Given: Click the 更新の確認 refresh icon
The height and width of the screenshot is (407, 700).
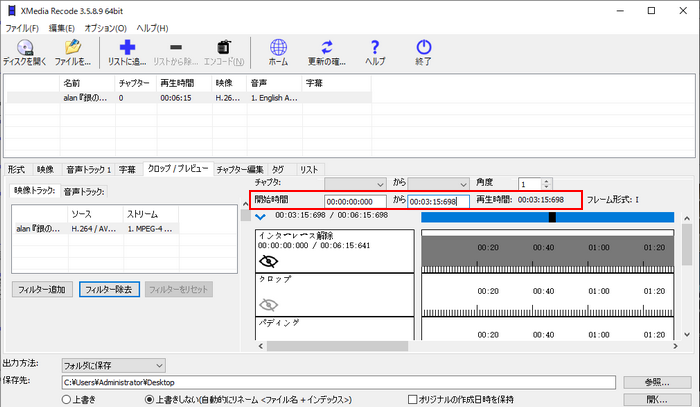Looking at the screenshot, I should pos(327,47).
